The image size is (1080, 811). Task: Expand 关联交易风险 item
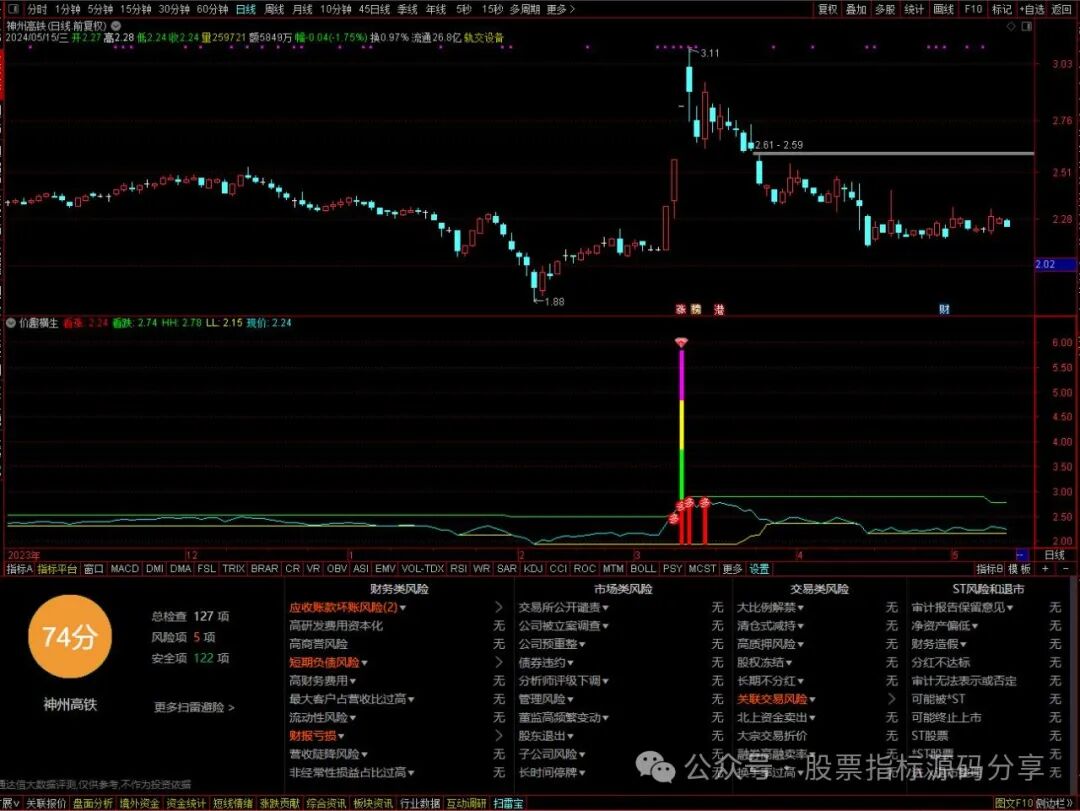click(776, 699)
